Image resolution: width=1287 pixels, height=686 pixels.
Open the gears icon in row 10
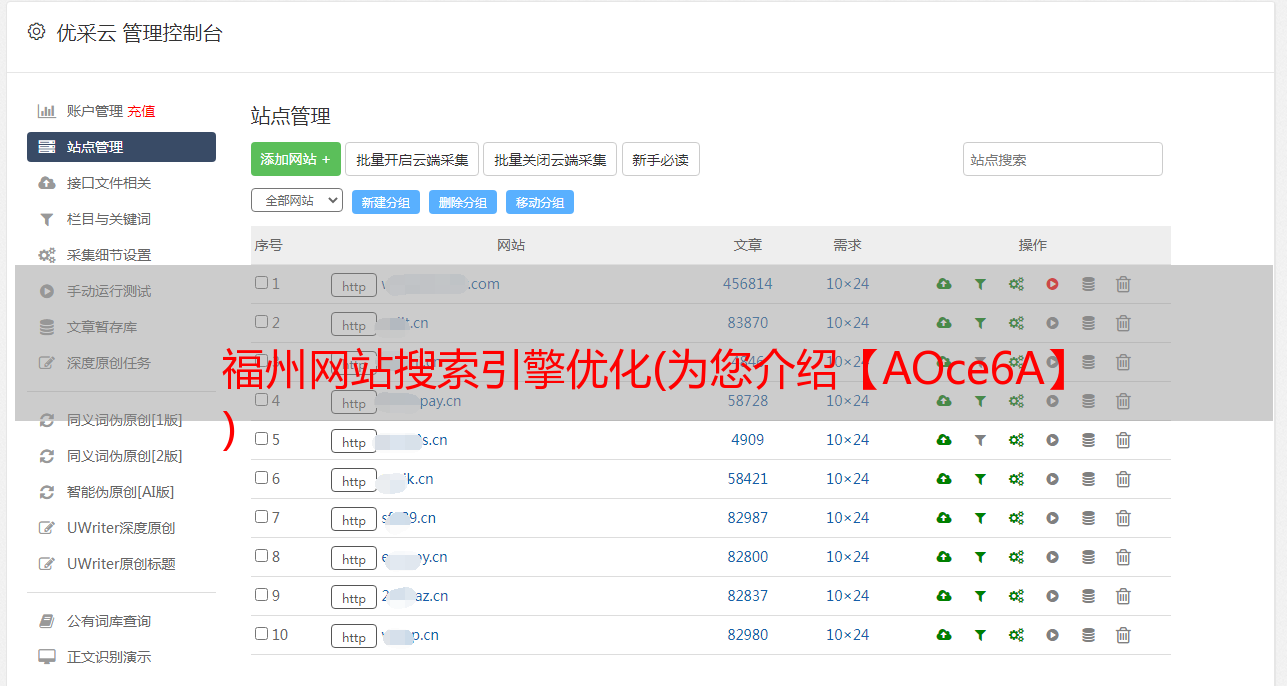(x=1016, y=635)
